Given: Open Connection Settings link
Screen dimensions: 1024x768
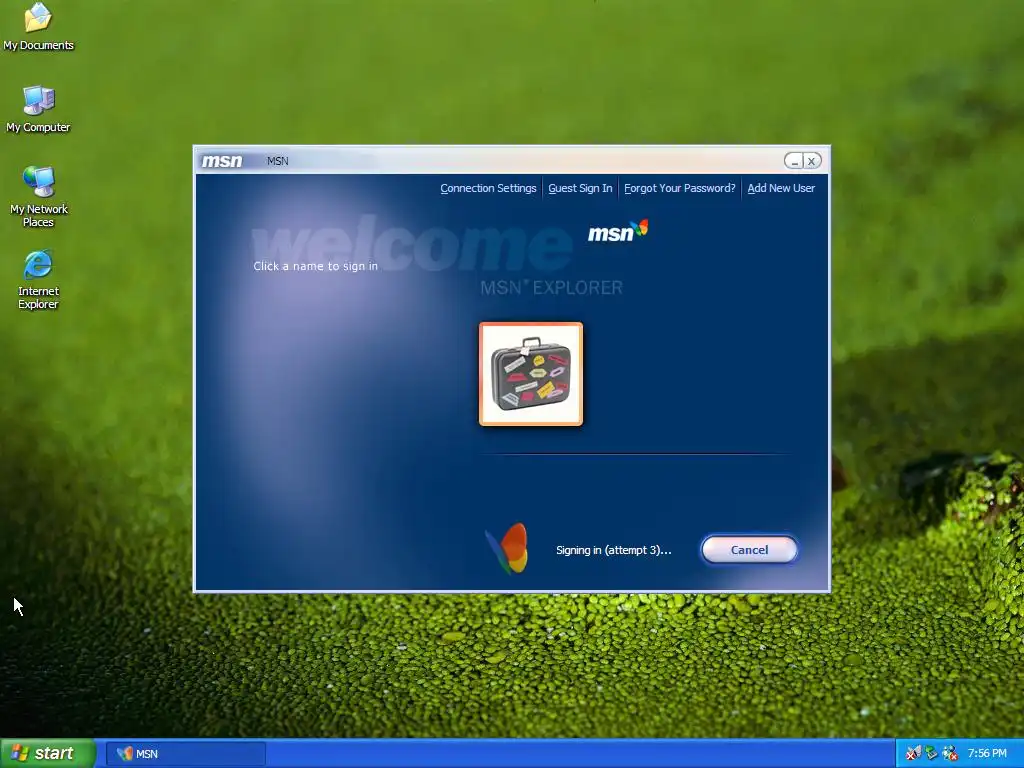Looking at the screenshot, I should point(488,188).
